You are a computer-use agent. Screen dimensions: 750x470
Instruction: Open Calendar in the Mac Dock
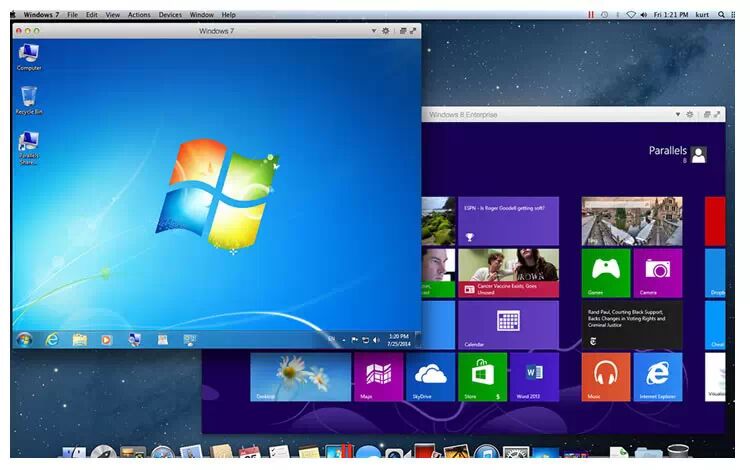pos(249,452)
